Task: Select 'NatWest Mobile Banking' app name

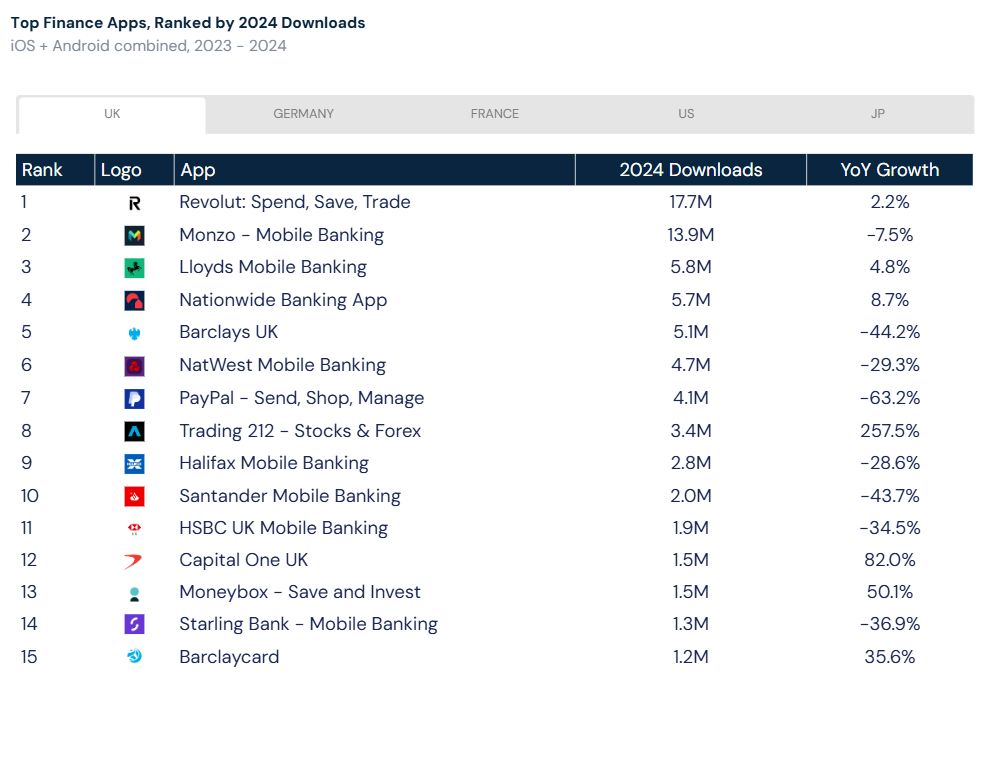Action: [x=283, y=365]
